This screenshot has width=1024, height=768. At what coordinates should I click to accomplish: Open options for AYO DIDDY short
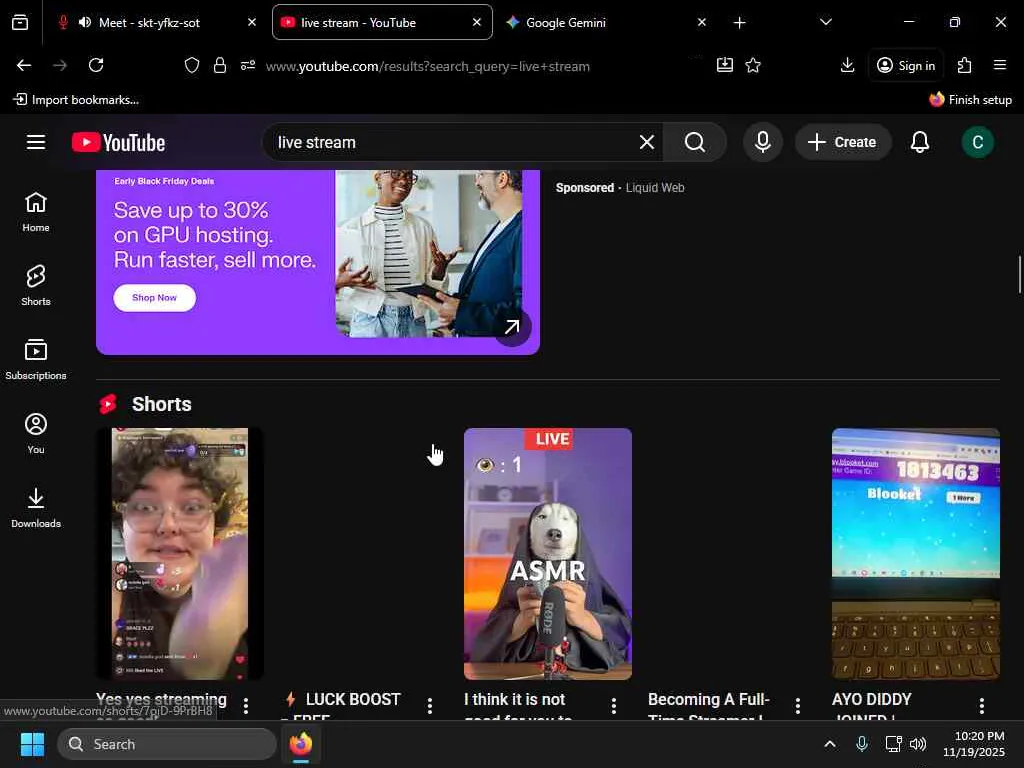click(982, 706)
